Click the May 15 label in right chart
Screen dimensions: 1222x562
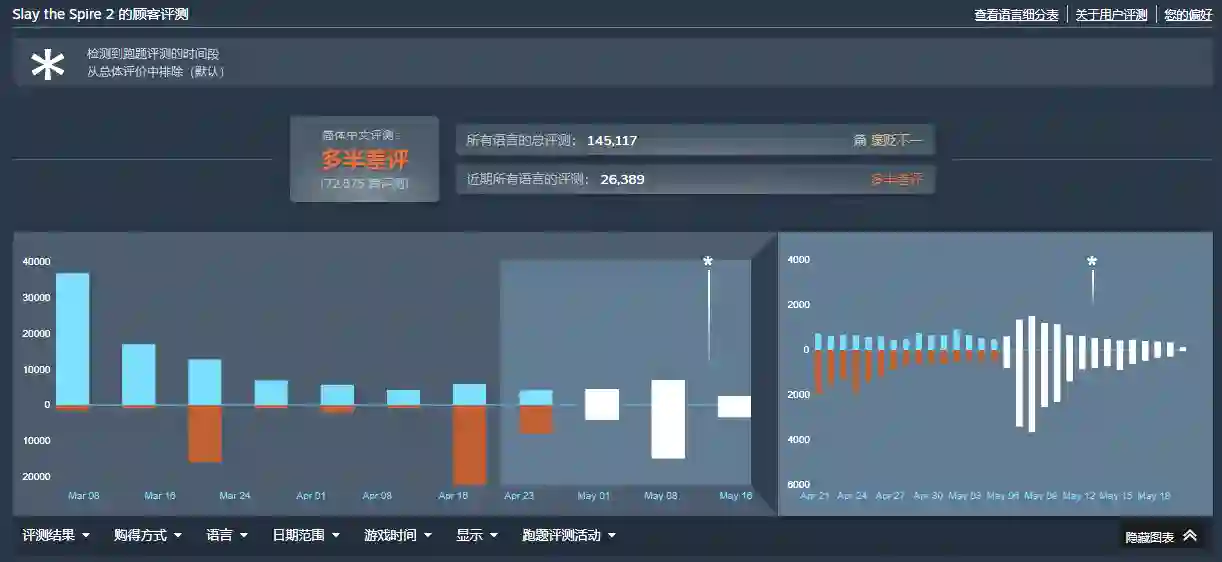(x=1116, y=496)
